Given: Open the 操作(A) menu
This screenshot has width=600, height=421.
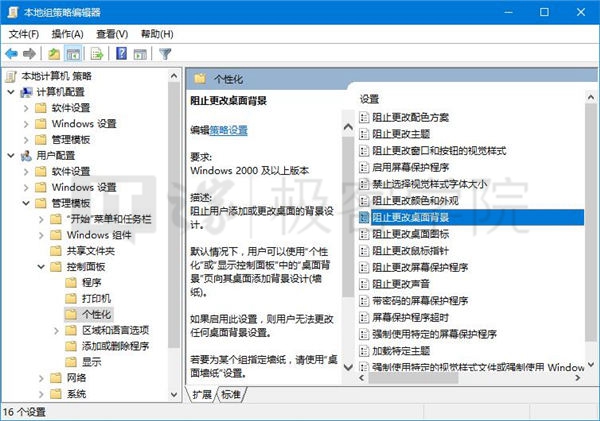Looking at the screenshot, I should click(x=67, y=34).
